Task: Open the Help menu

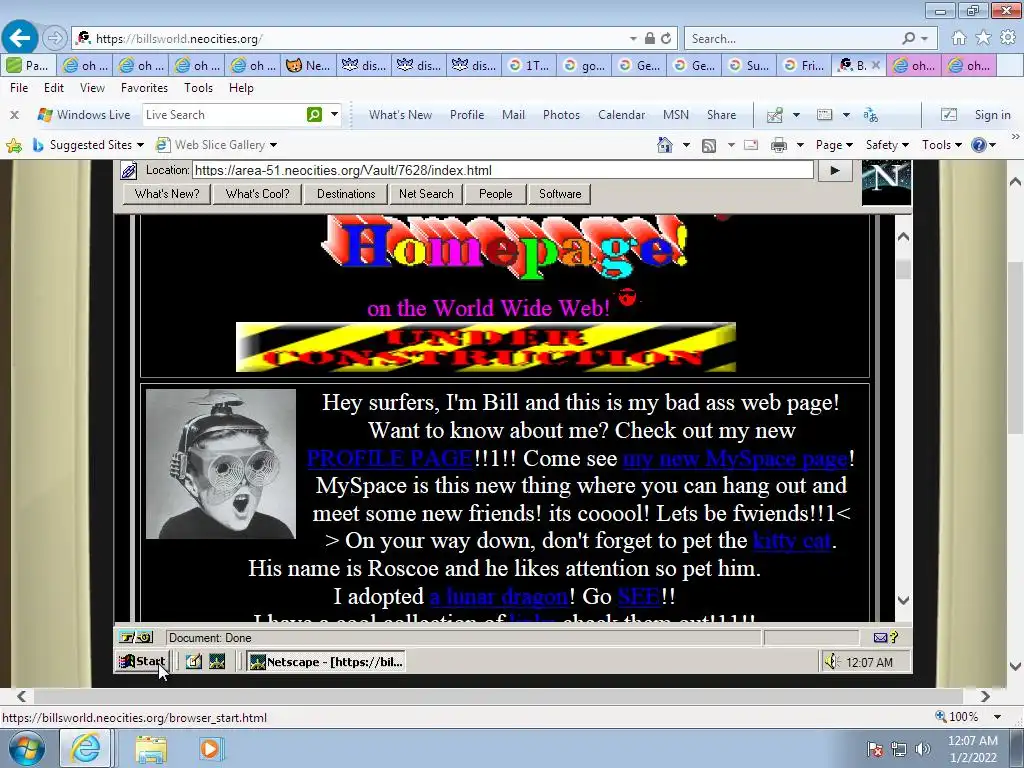Action: pyautogui.click(x=241, y=88)
